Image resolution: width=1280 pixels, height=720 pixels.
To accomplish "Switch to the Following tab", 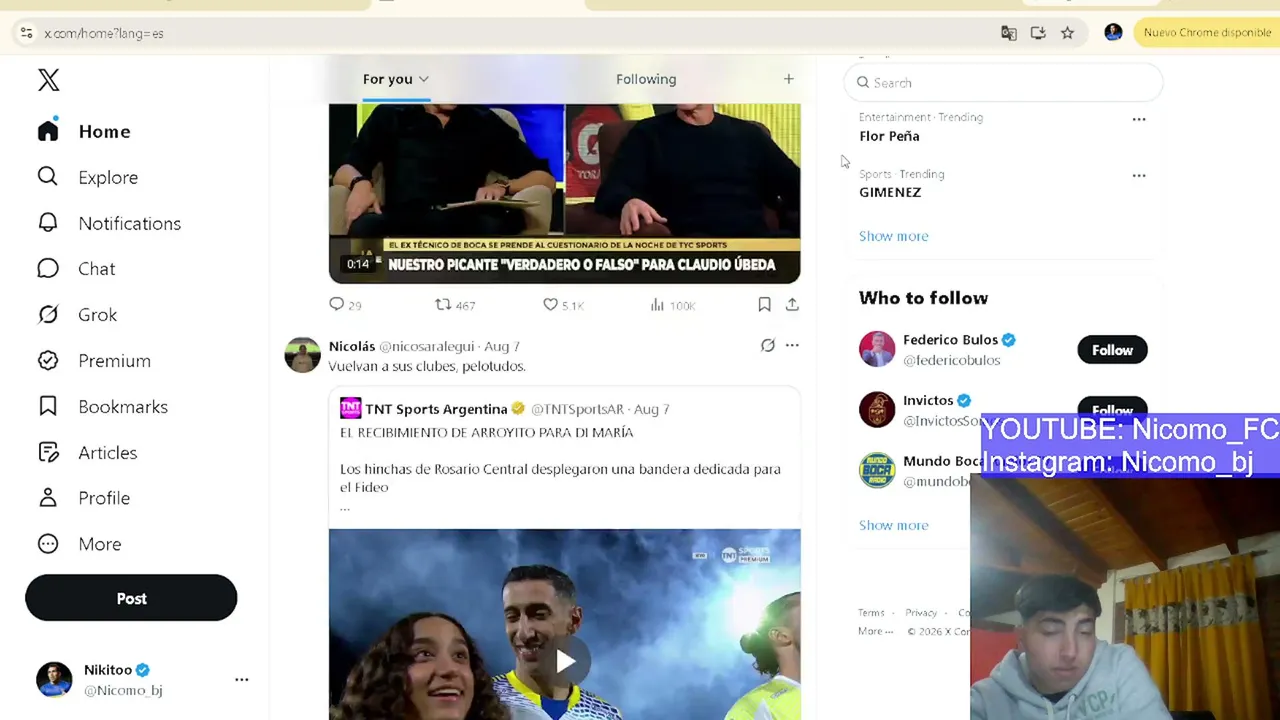I will [646, 79].
